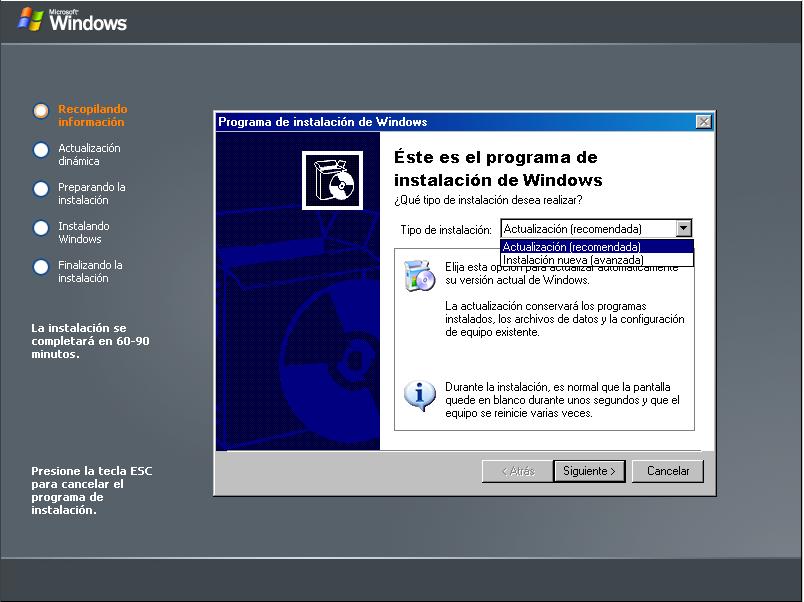Choose Instalación nueva (avanzada) option
Image resolution: width=804 pixels, height=602 pixels.
click(597, 260)
